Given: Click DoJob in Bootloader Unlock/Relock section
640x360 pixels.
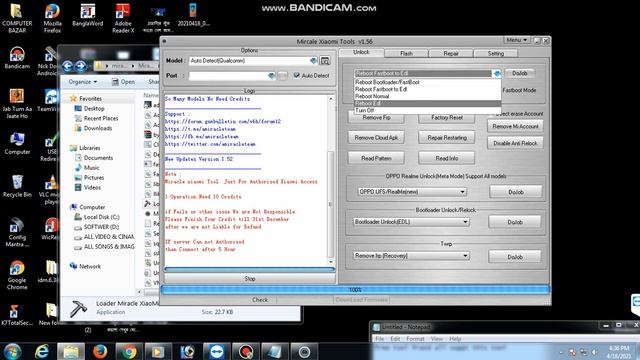Looking at the screenshot, I should (x=515, y=222).
